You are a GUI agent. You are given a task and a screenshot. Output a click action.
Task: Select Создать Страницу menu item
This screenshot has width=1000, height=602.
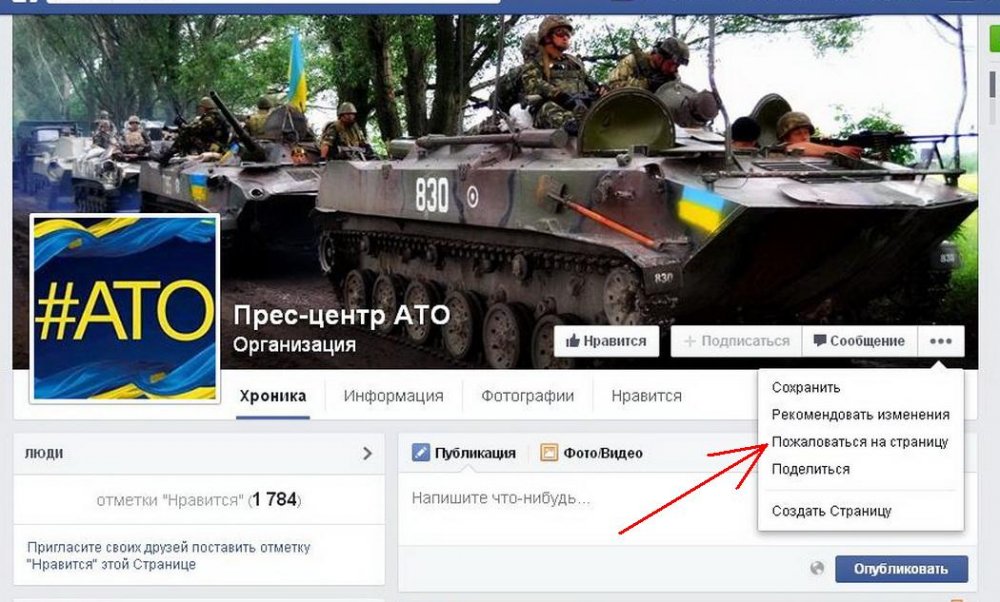pyautogui.click(x=831, y=511)
